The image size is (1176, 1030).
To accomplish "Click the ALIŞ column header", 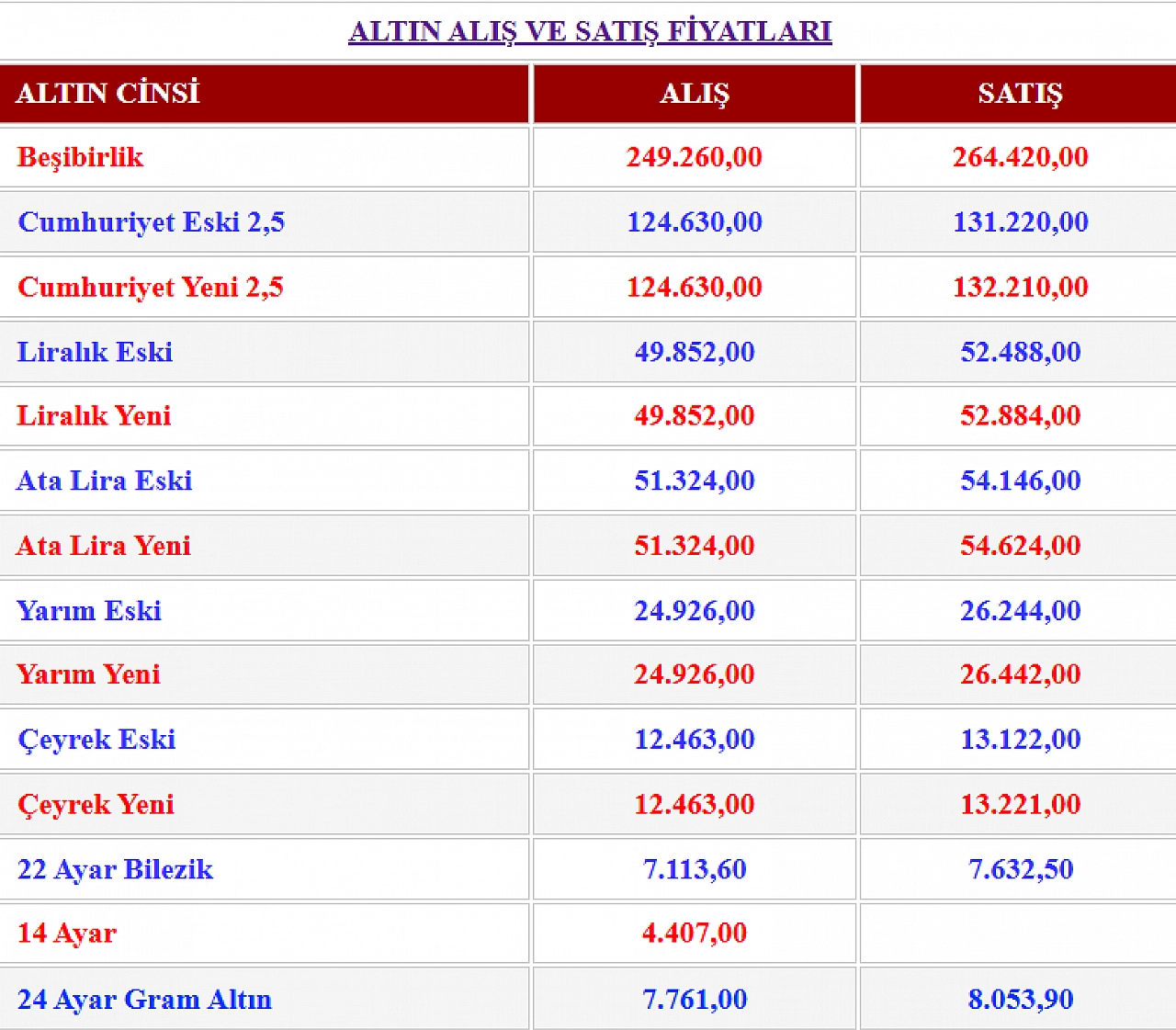I will (695, 93).
